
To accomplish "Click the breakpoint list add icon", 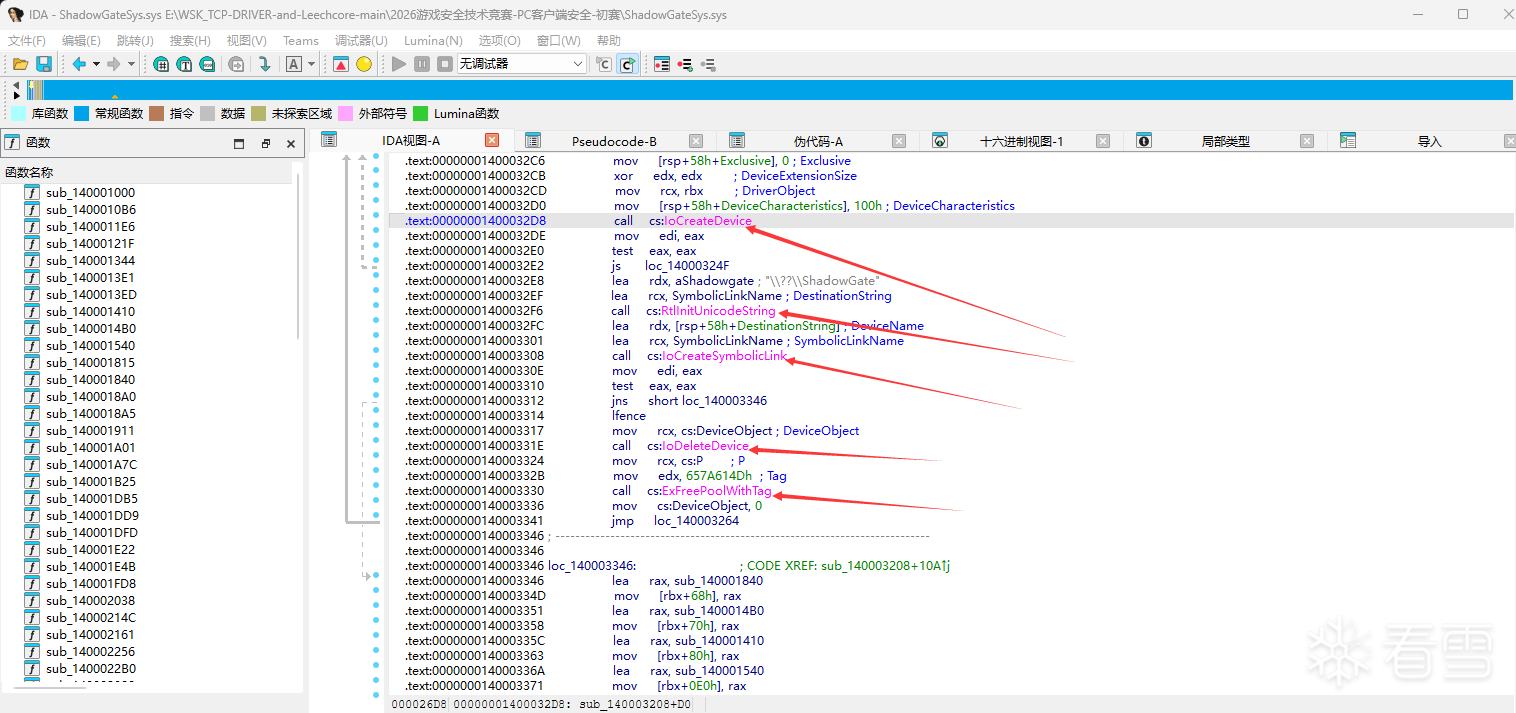I will (x=685, y=64).
